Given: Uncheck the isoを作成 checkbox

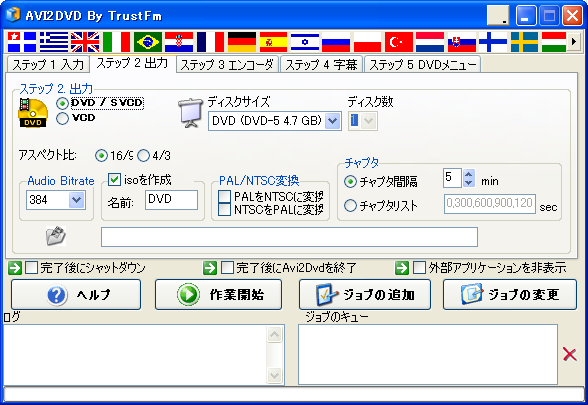Looking at the screenshot, I should coord(114,180).
